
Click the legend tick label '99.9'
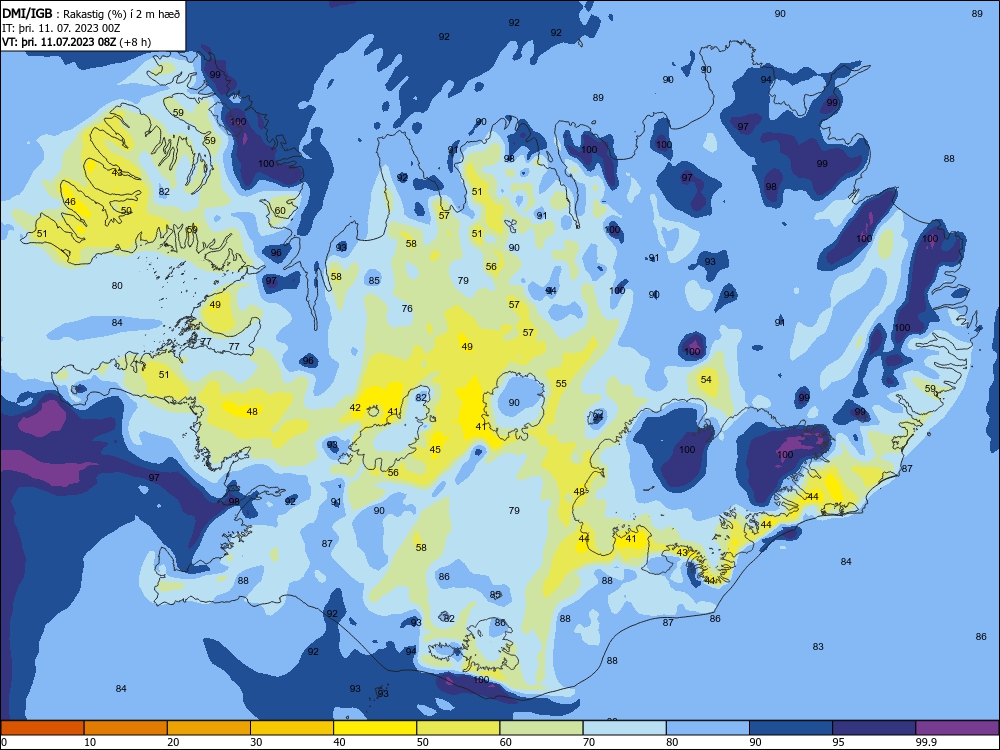[x=925, y=742]
